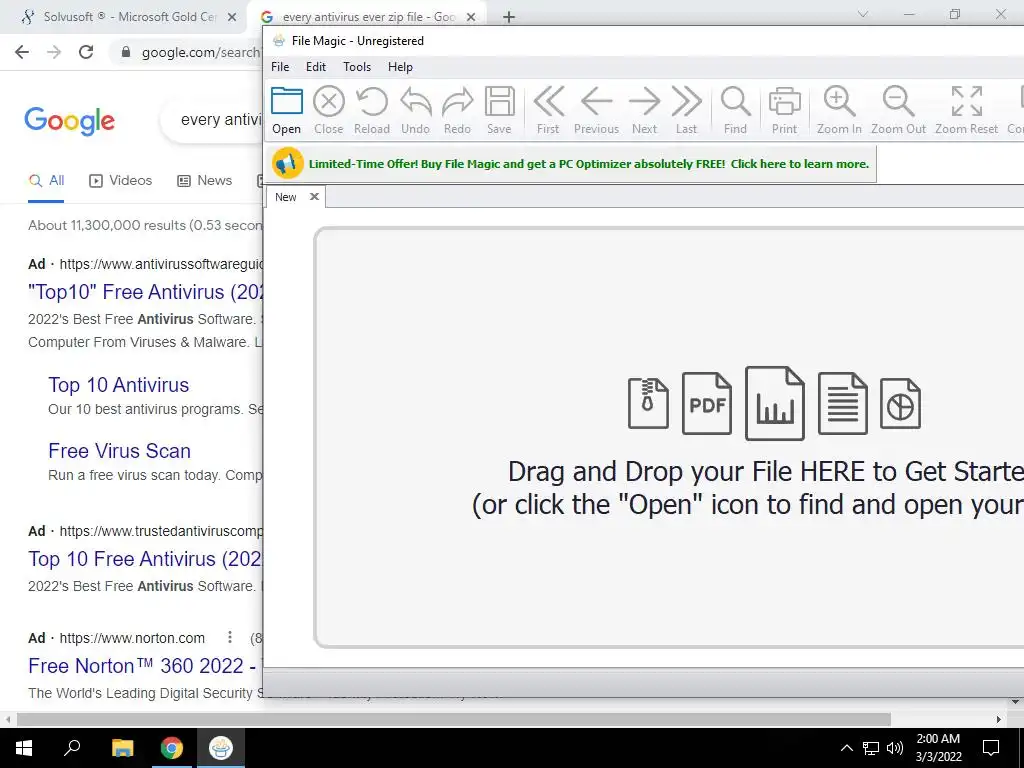Viewport: 1024px width, 768px height.
Task: Open Windows taskbar search
Action: tap(72, 748)
